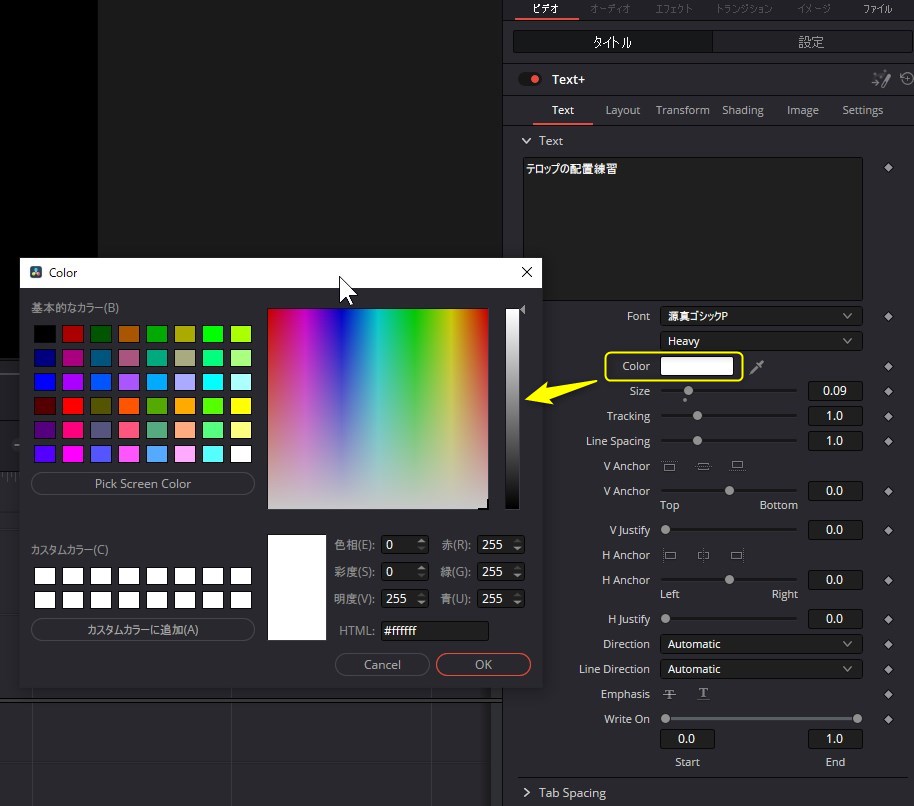Close the Color dialog window
This screenshot has width=914, height=806.
(527, 272)
